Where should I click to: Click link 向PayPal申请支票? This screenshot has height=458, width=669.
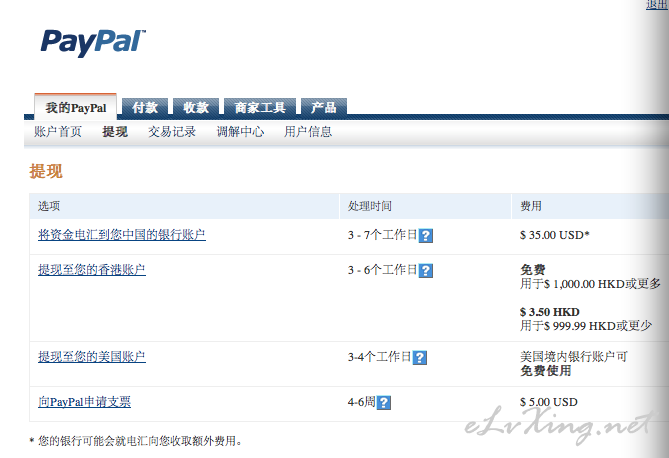pyautogui.click(x=84, y=402)
